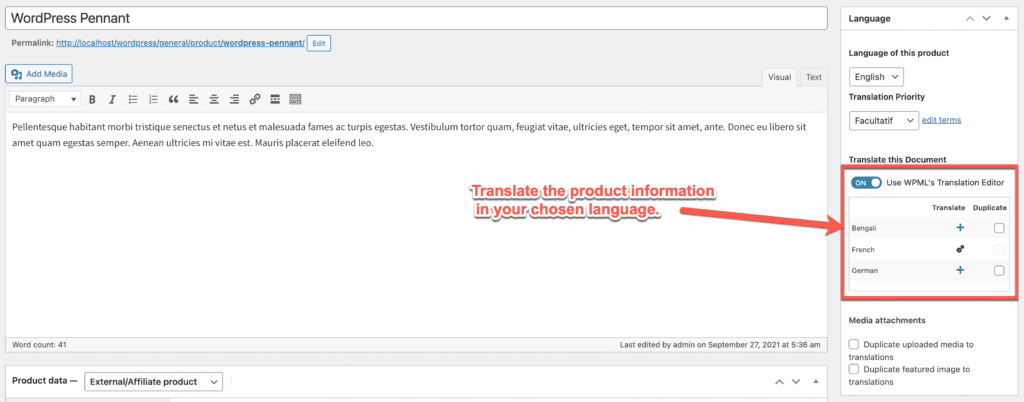Toggle Use WPML's Translation Editor switch
This screenshot has height=402, width=1024.
pos(866,183)
